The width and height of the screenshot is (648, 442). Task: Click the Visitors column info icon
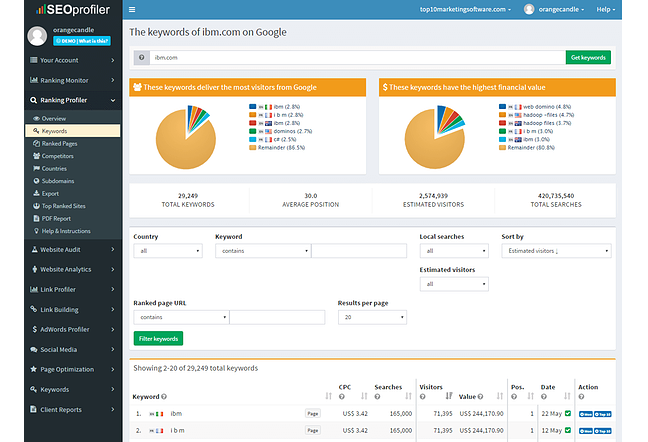[x=422, y=397]
